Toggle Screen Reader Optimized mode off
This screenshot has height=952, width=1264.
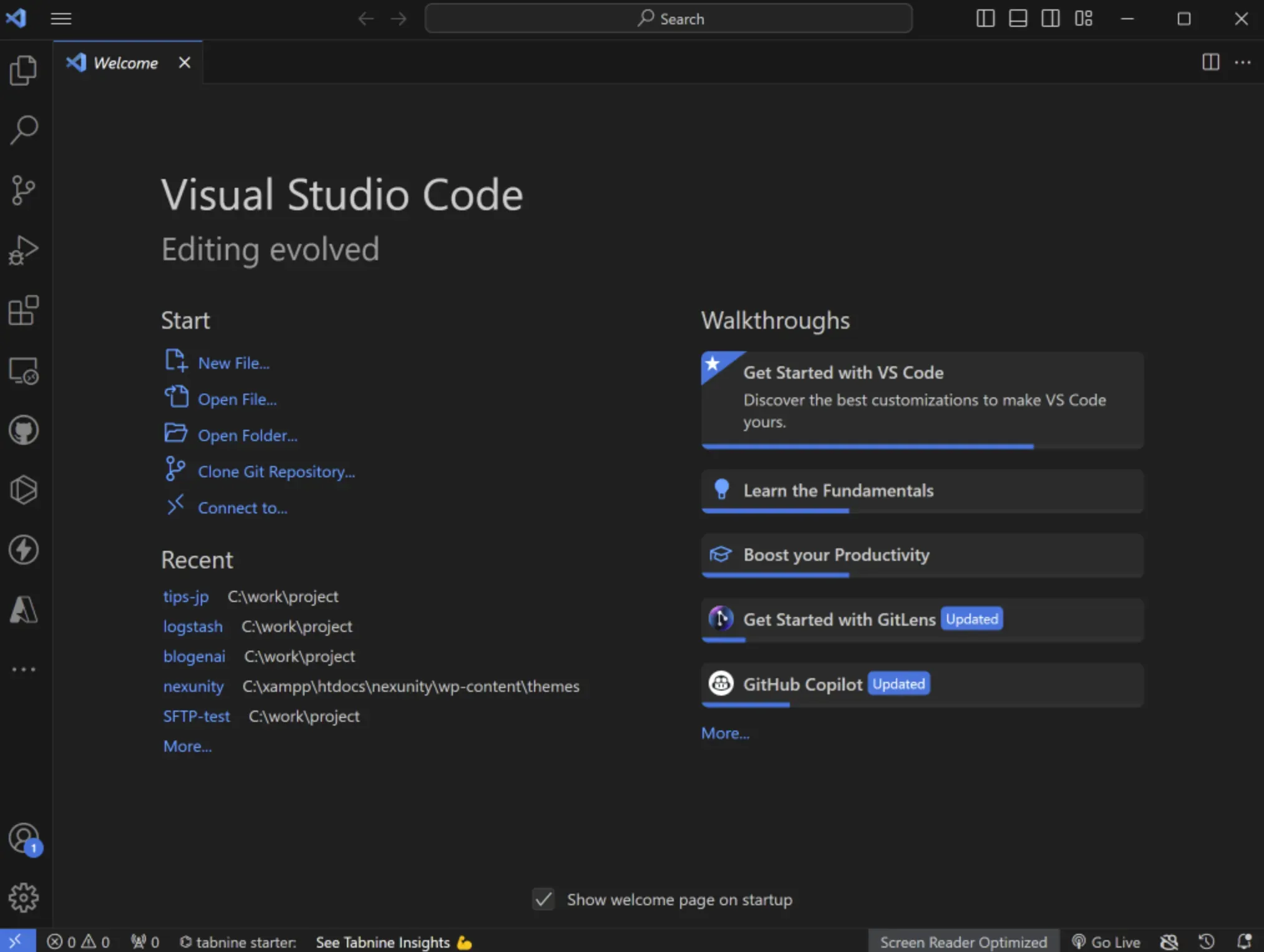click(963, 941)
